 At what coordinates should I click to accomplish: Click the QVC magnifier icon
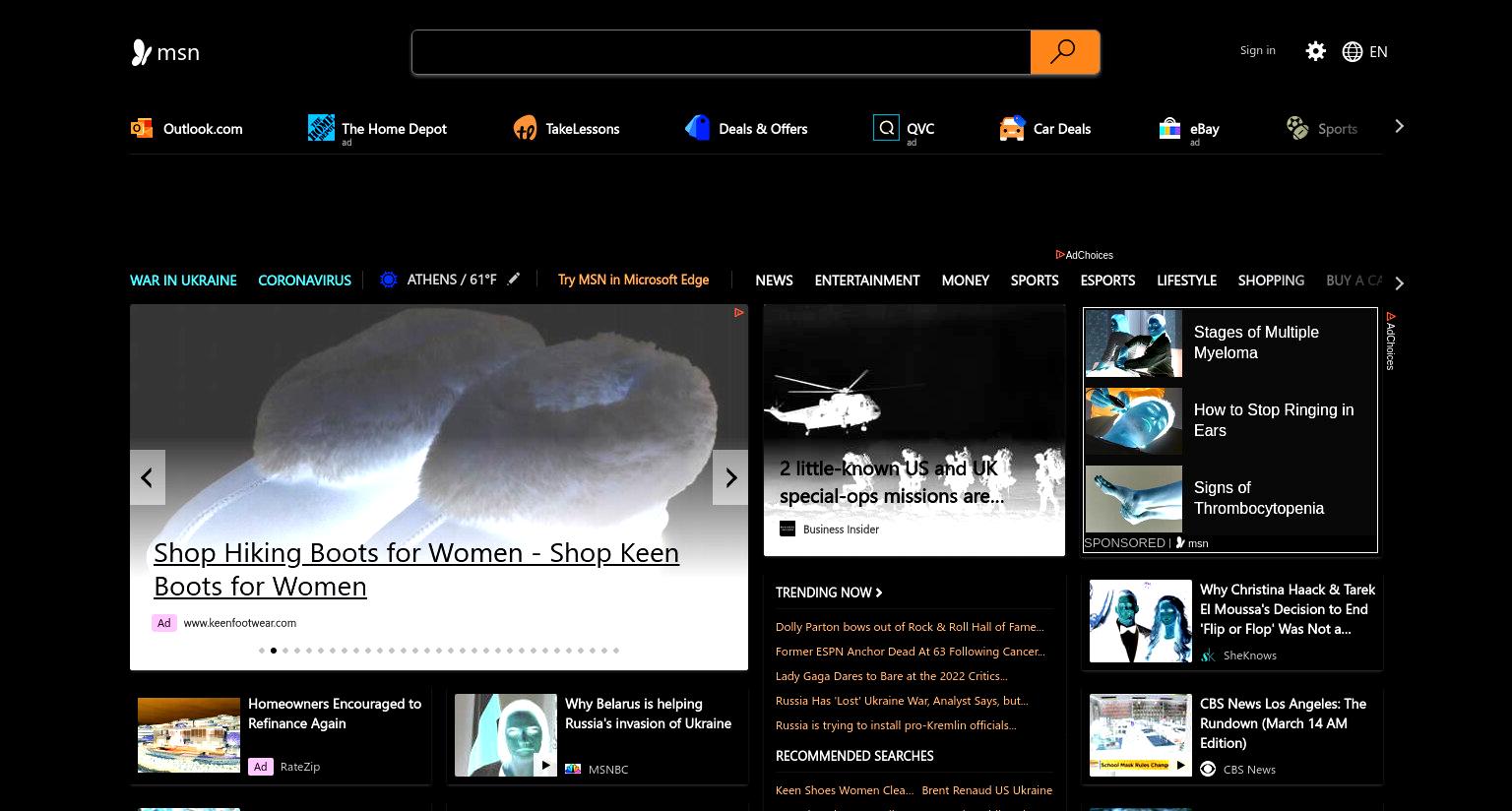pyautogui.click(x=886, y=128)
